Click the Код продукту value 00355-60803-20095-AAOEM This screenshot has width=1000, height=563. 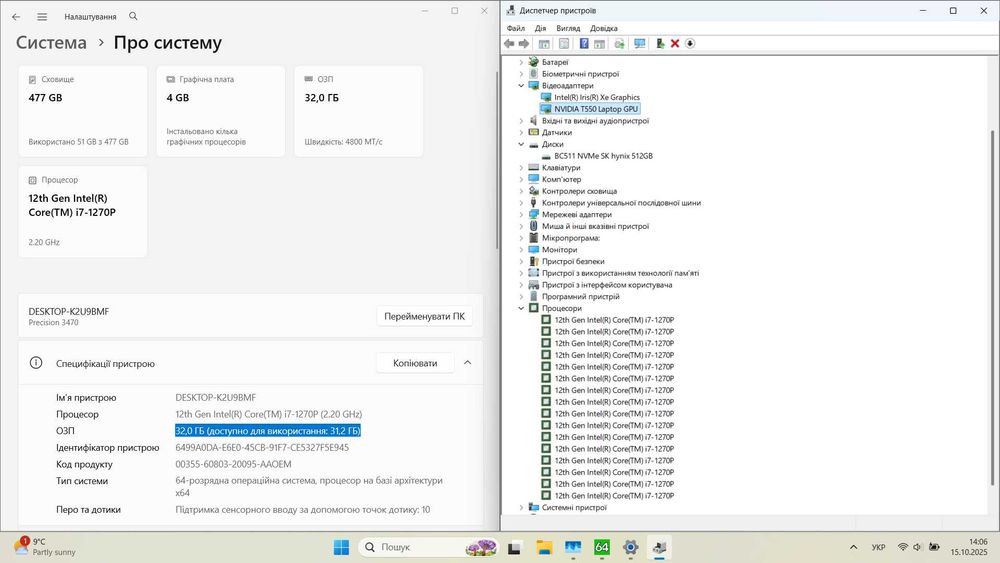pos(233,464)
